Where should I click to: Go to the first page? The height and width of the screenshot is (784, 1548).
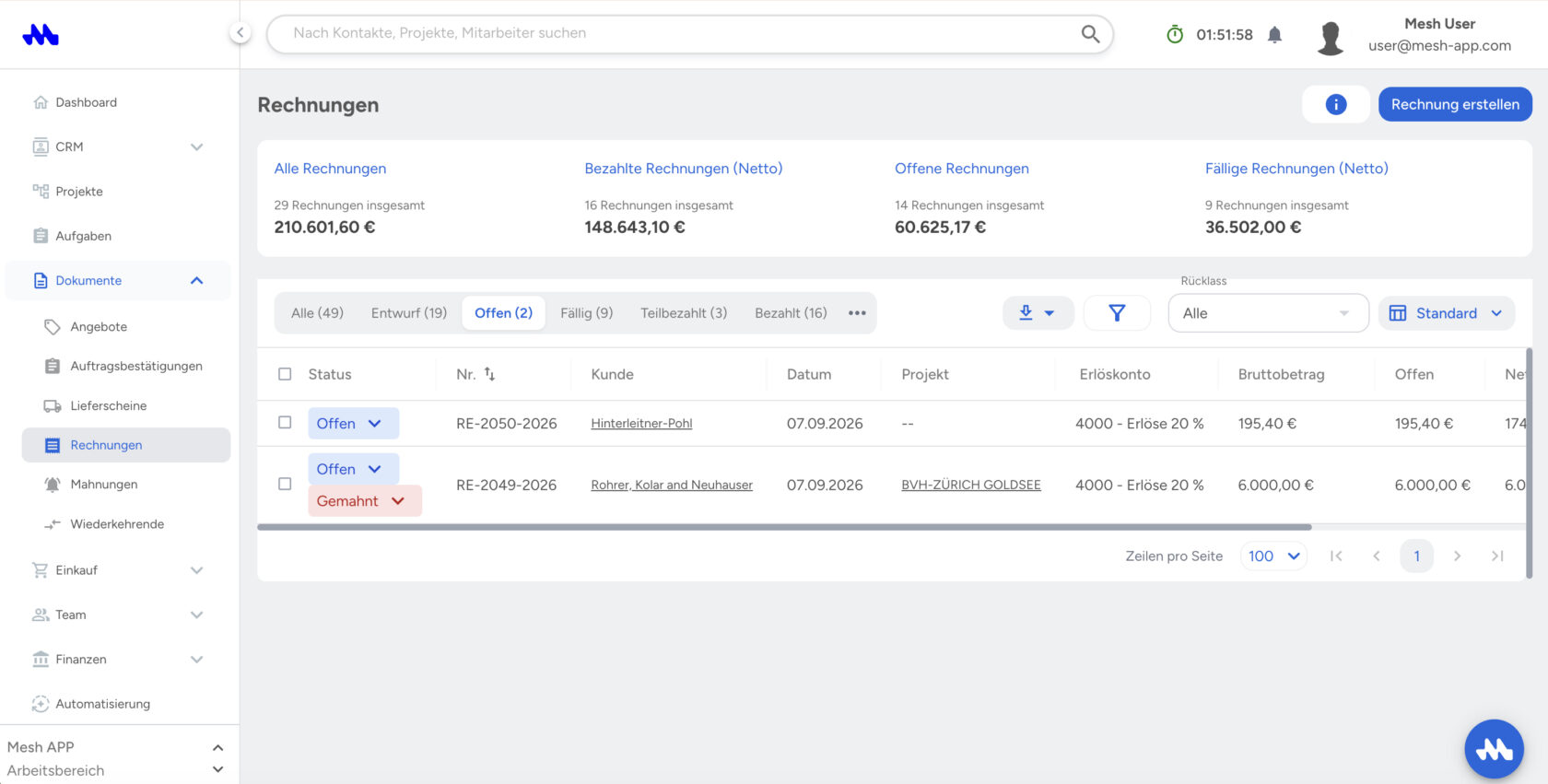(x=1336, y=556)
